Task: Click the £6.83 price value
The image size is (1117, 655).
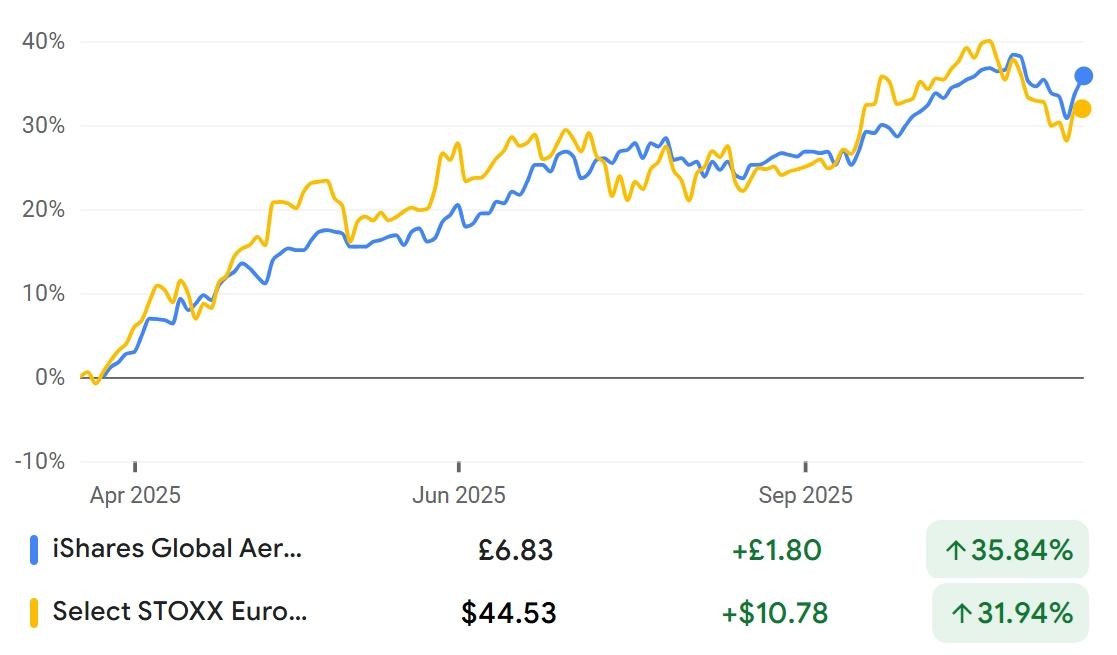Action: (x=516, y=549)
